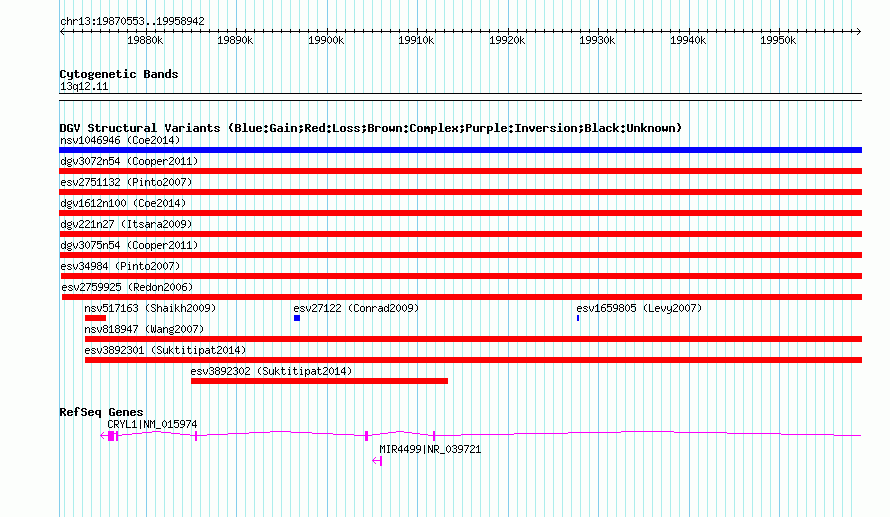Screen dimensions: 890x517
Task: Click the red esv3892302 loss bar
Action: pos(319,381)
